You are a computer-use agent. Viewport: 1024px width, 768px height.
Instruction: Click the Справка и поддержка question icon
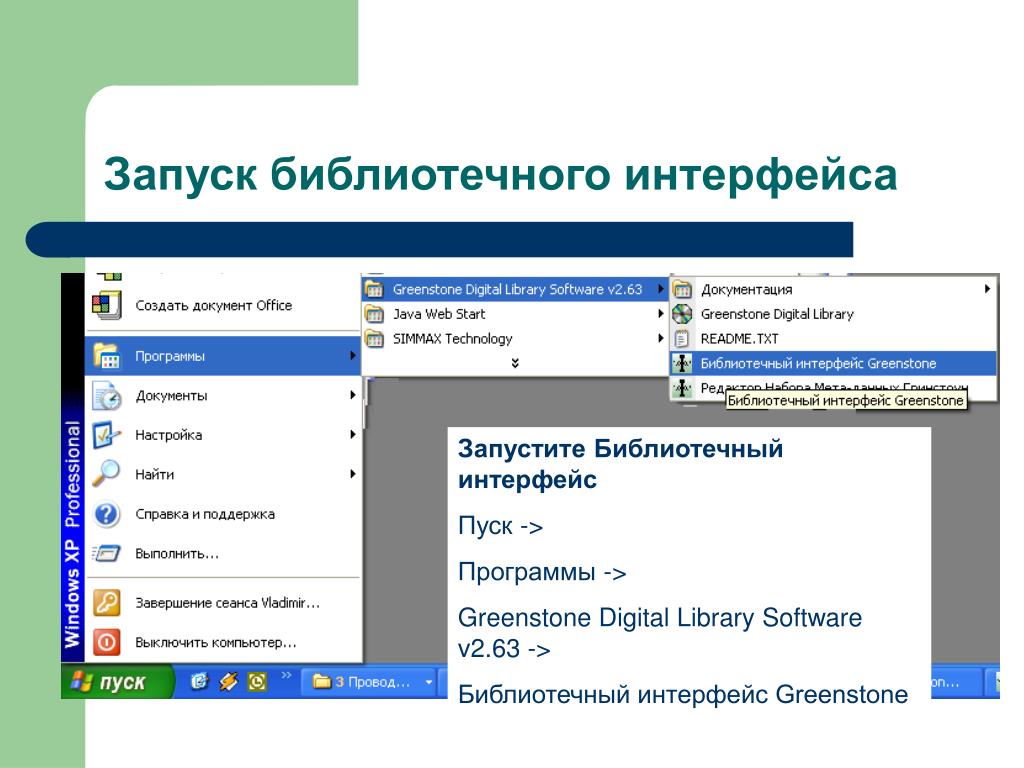[x=106, y=514]
